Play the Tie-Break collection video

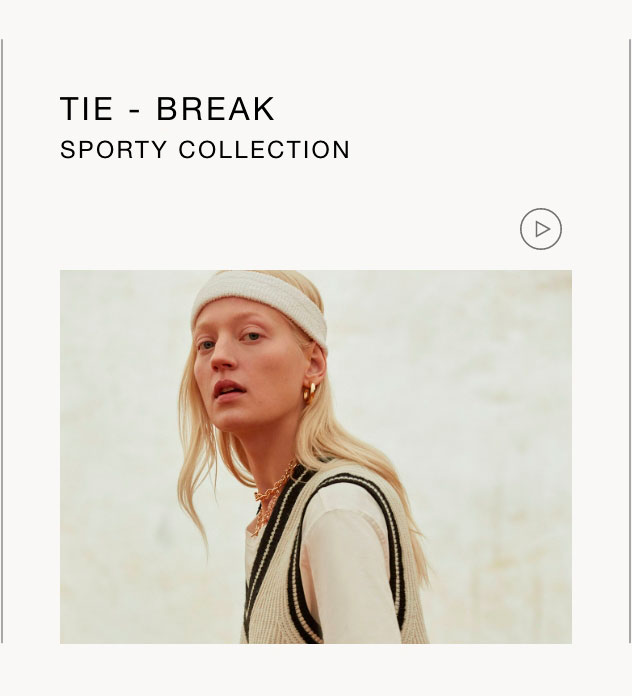coord(541,229)
